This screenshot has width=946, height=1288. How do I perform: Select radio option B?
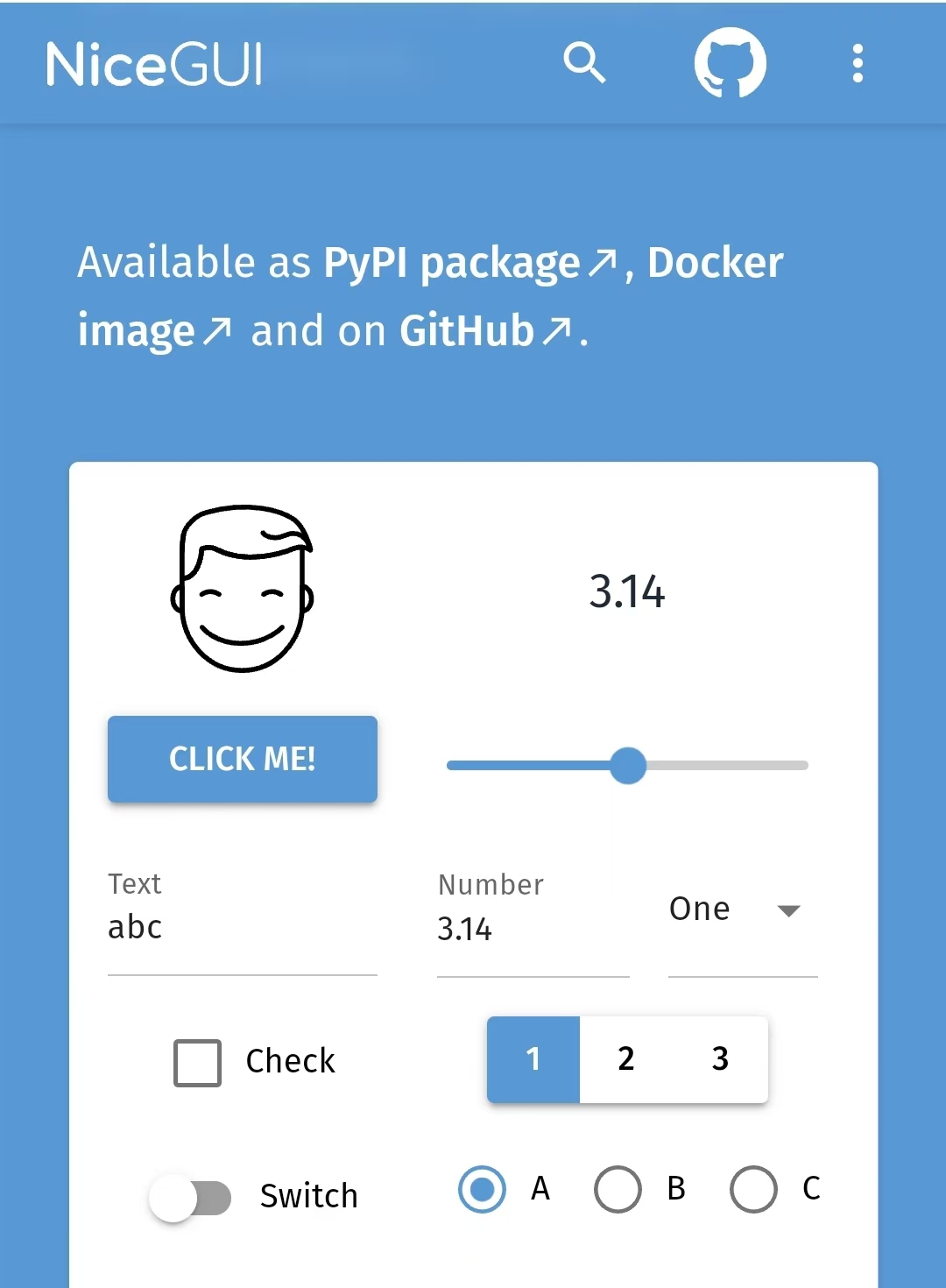618,1189
